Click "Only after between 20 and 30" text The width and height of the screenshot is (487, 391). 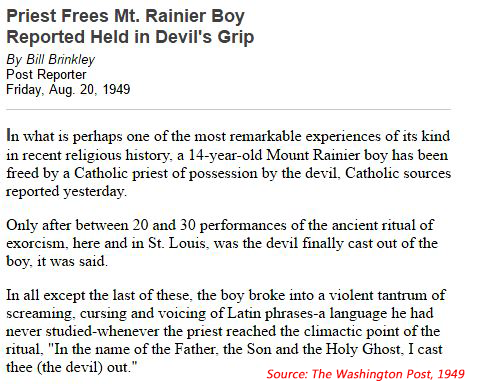(101, 225)
